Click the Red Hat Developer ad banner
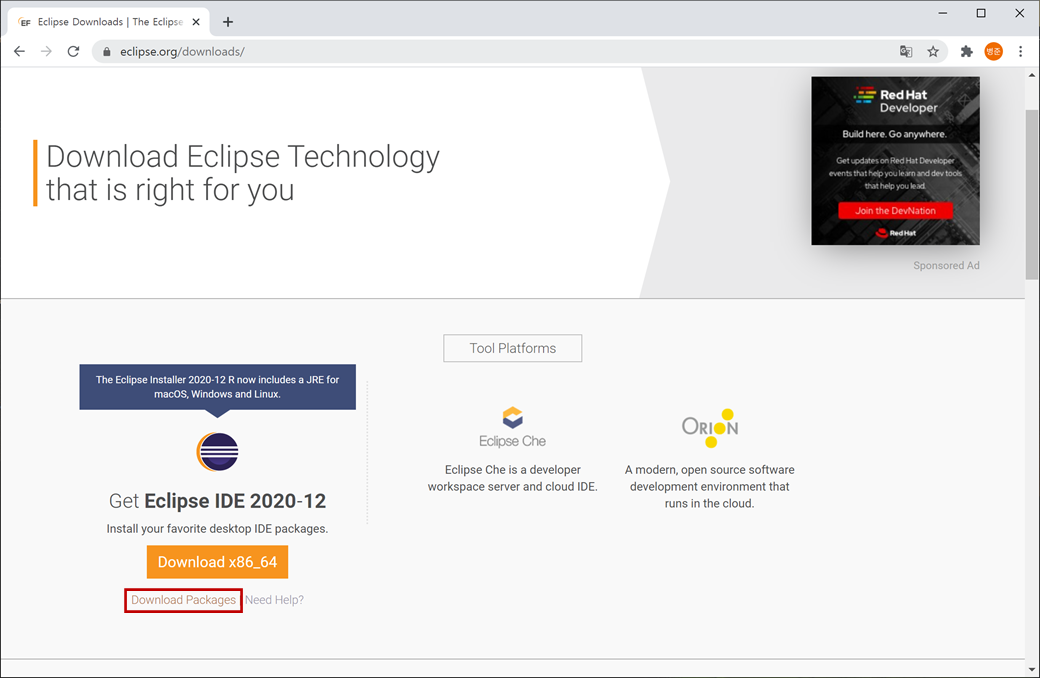The image size is (1040, 678). [x=895, y=161]
